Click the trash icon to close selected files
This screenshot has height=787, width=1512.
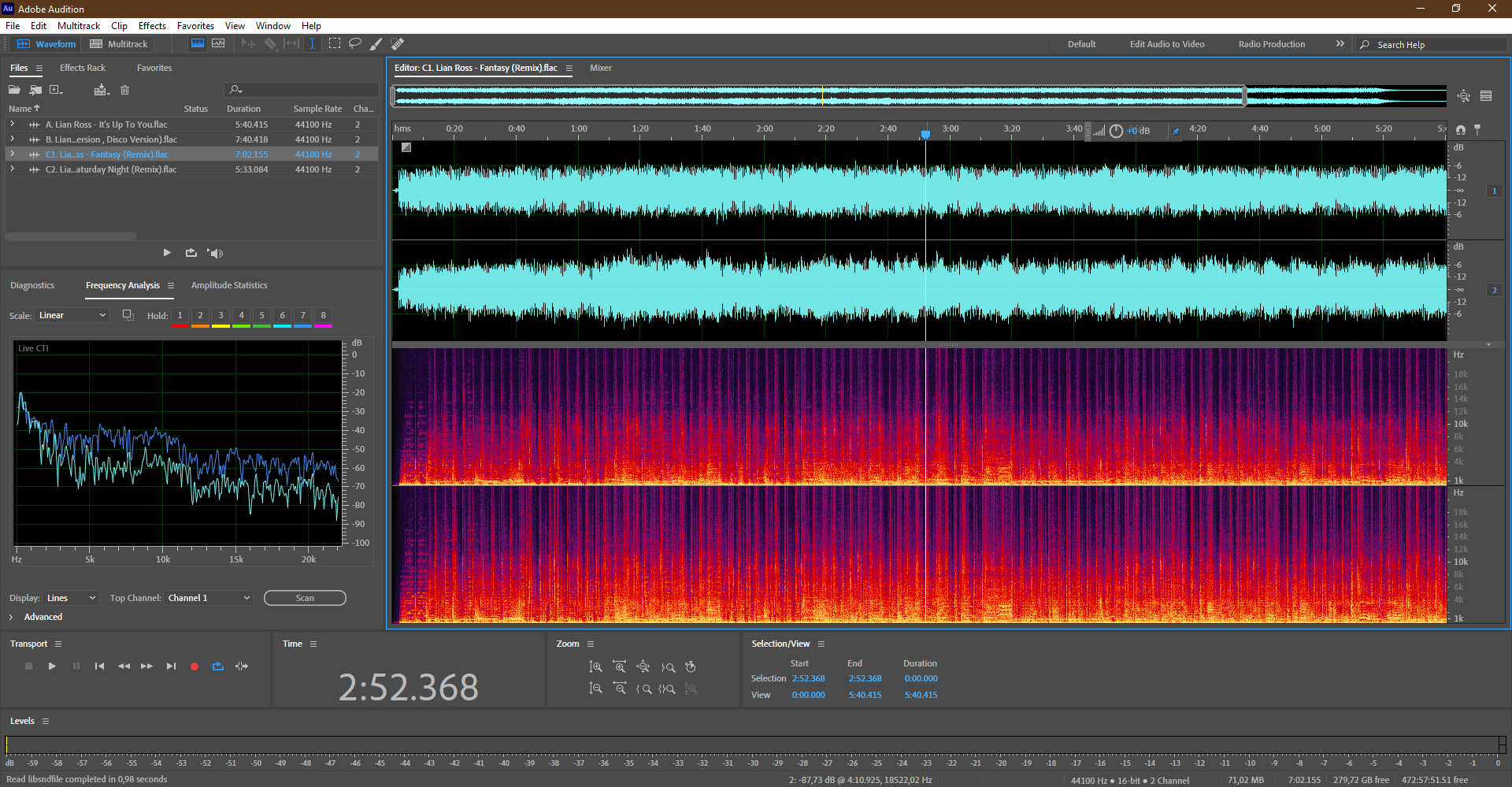coord(124,90)
